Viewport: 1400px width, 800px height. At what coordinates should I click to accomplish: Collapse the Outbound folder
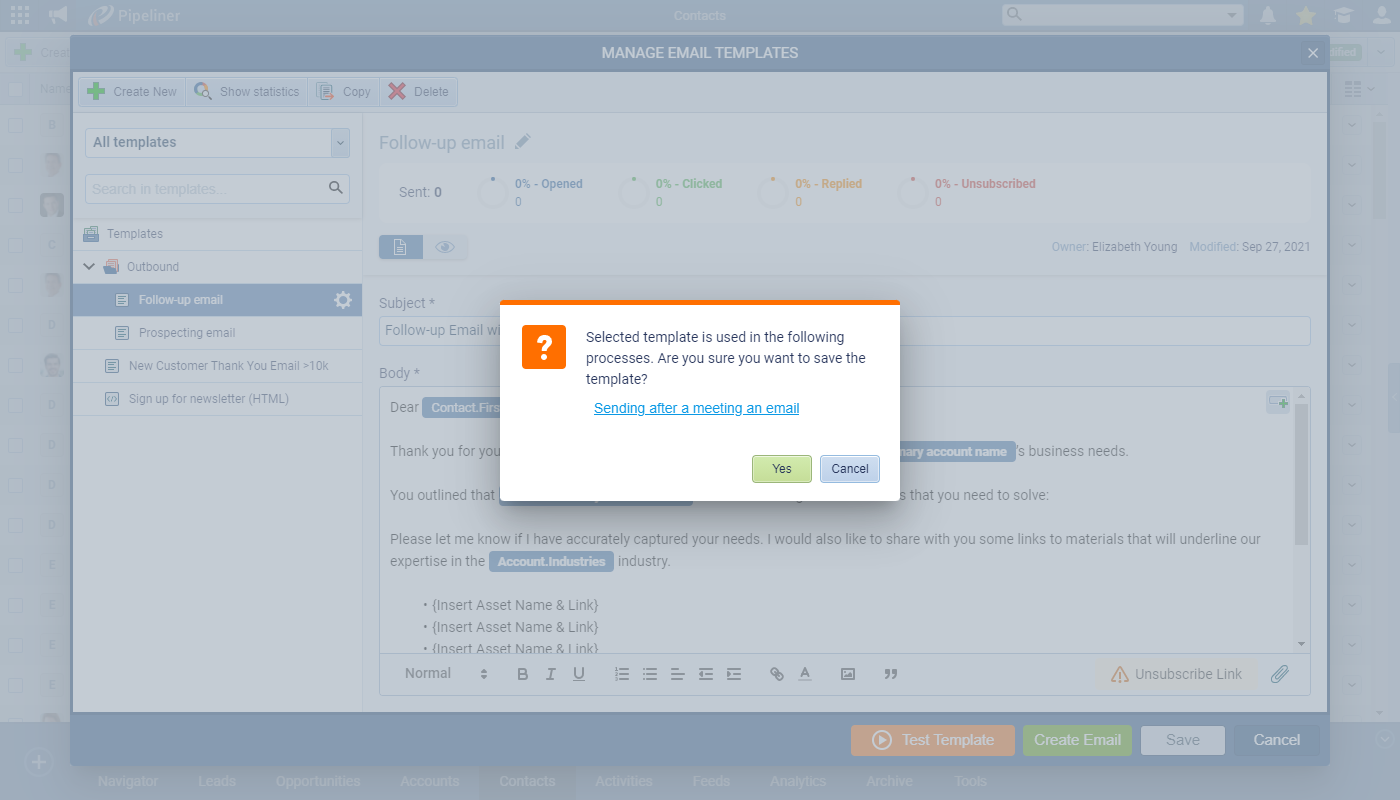(89, 267)
